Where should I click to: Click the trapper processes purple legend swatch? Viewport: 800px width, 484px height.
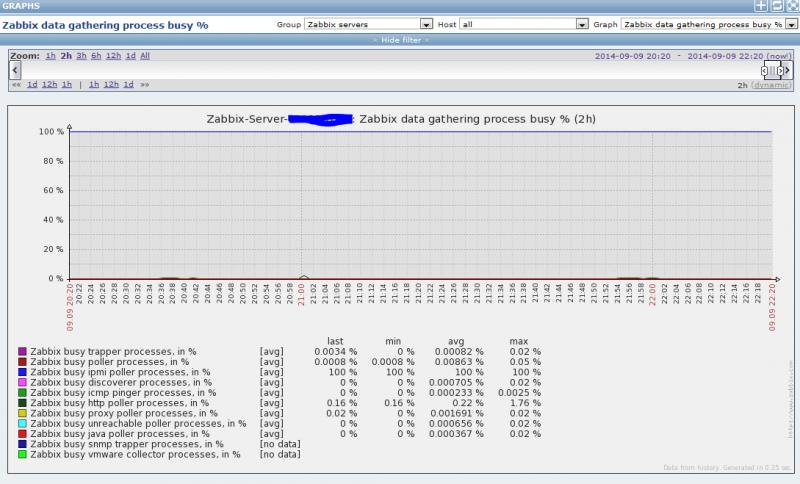coord(22,351)
